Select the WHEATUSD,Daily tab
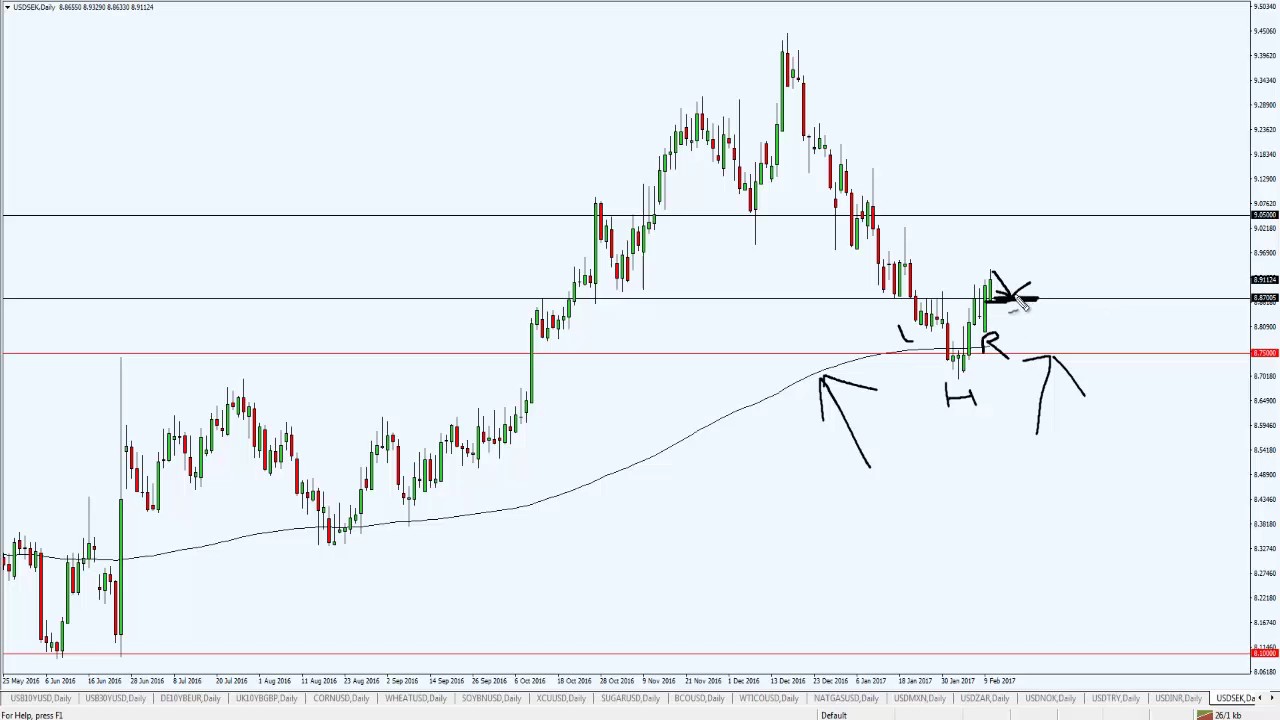 [x=415, y=698]
